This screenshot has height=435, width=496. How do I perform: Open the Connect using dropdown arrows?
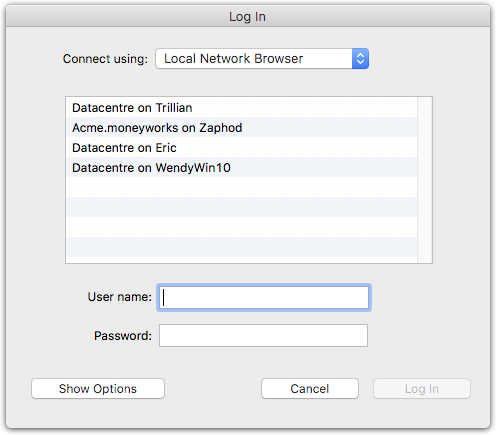pos(360,59)
